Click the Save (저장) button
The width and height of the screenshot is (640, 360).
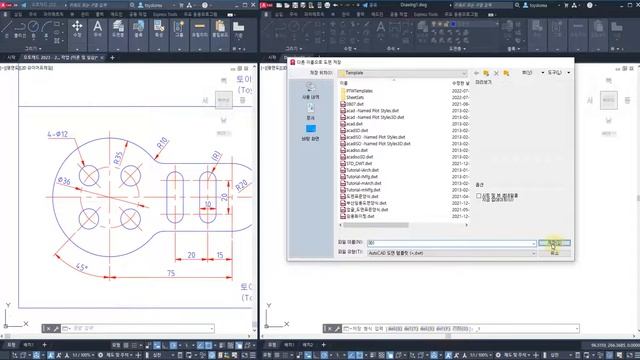click(x=554, y=243)
